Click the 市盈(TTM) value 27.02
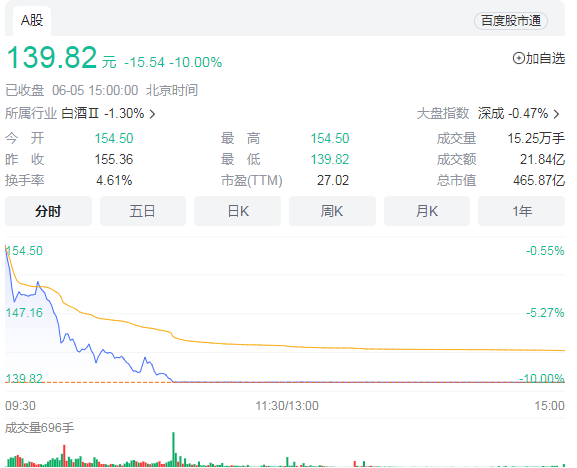 coord(333,181)
